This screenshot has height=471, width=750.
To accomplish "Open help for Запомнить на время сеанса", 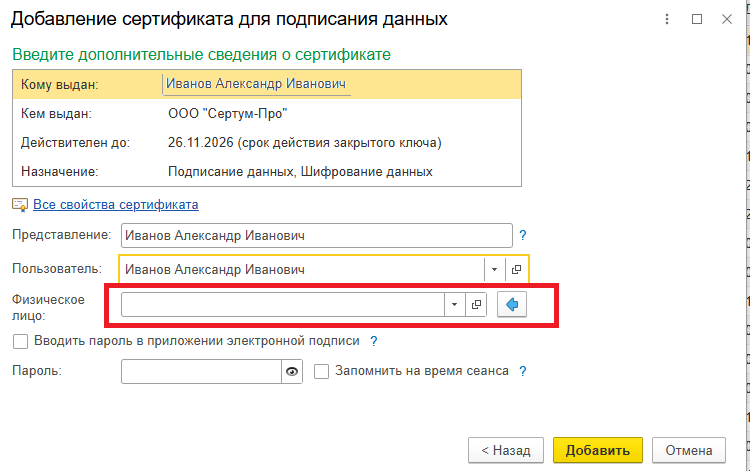I will click(522, 371).
